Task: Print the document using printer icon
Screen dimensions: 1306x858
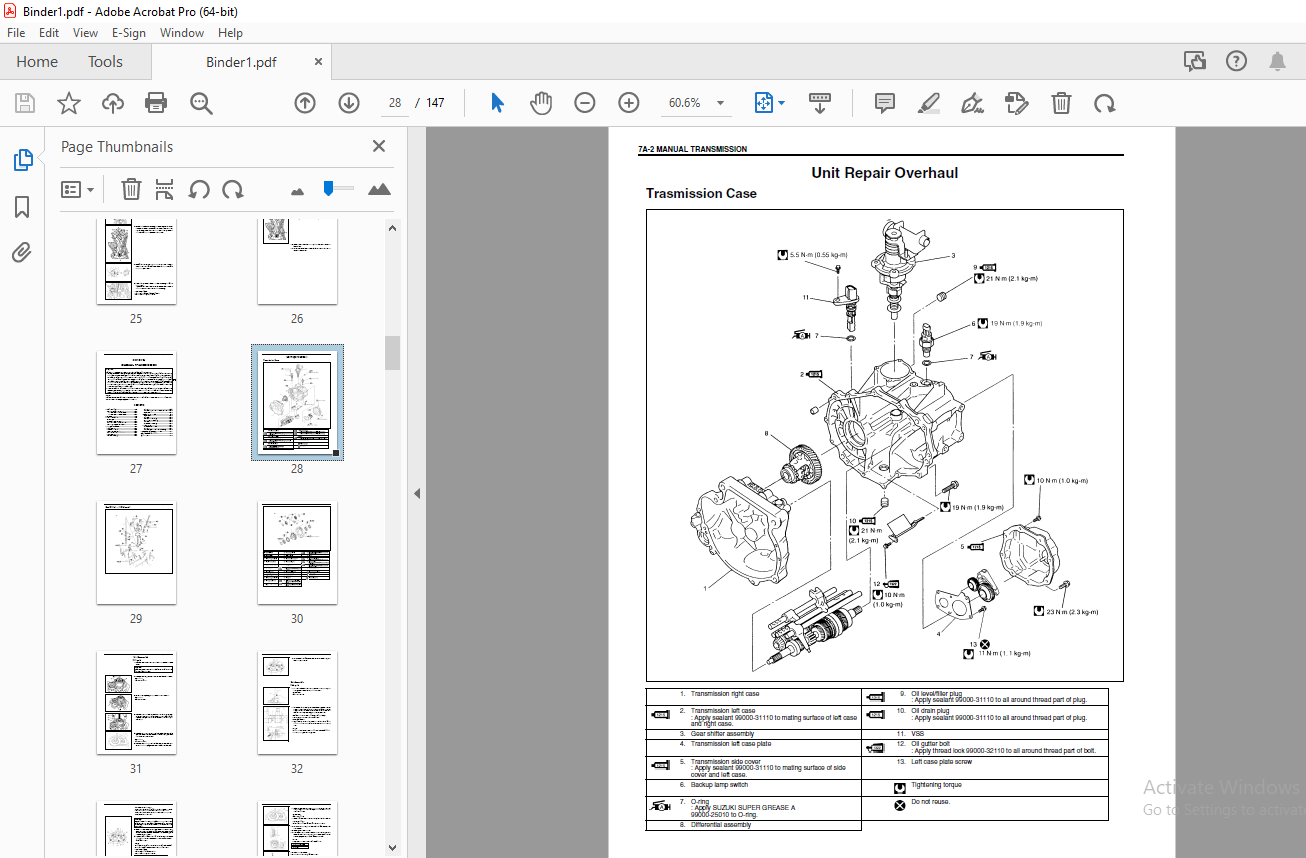Action: point(156,103)
